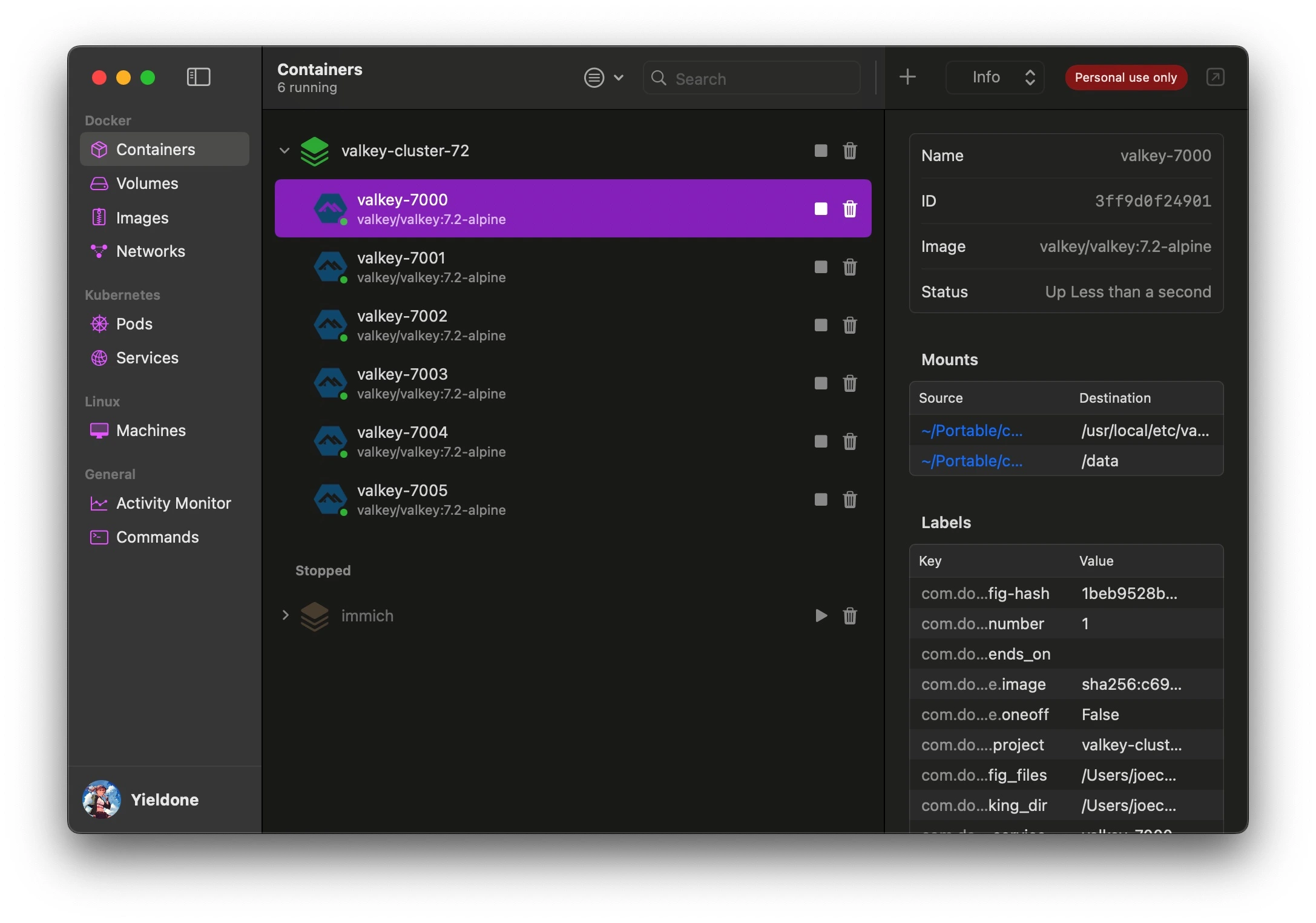Expand the immich project chevron
Viewport: 1316px width, 923px height.
[x=285, y=615]
